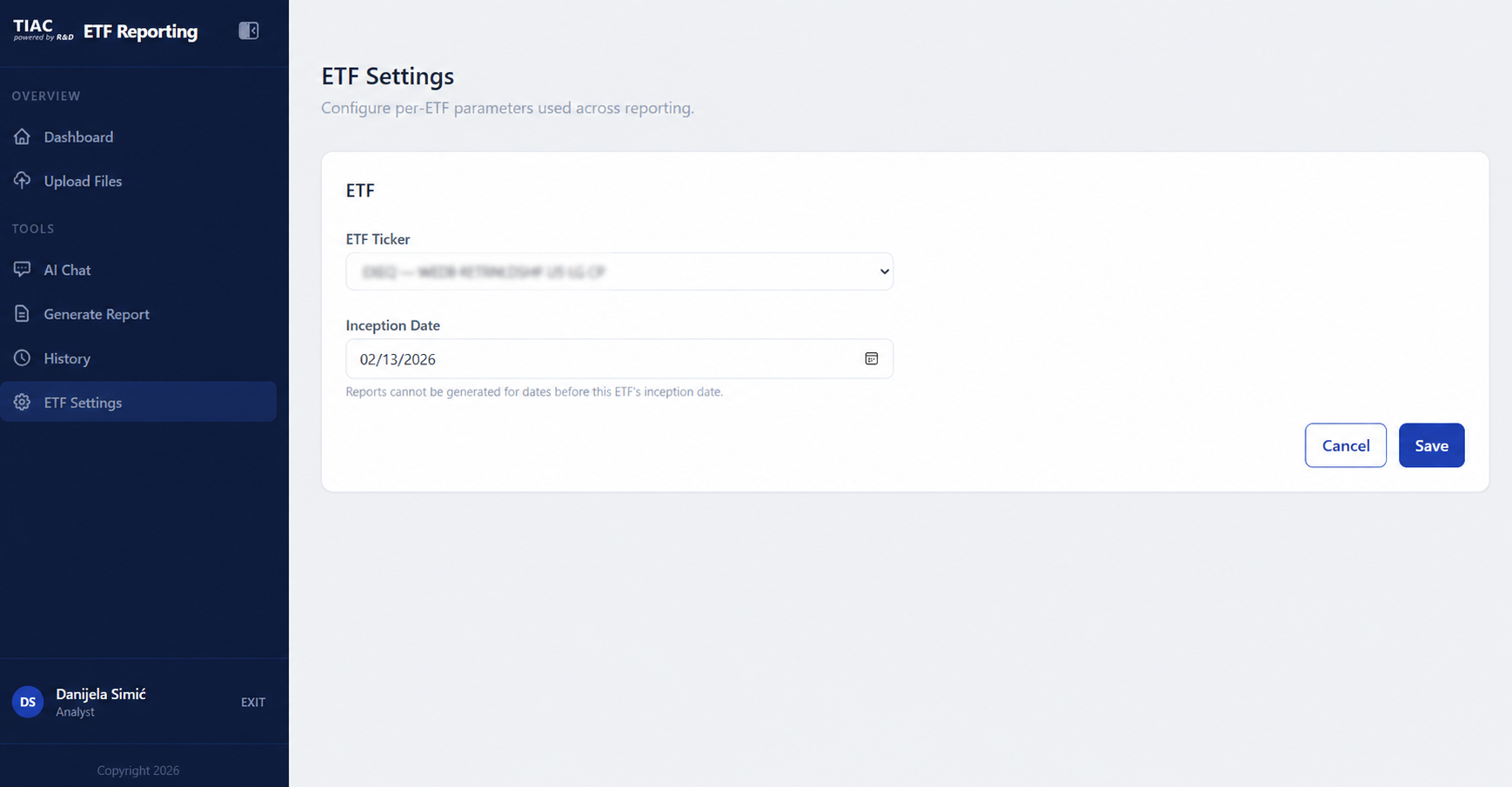Open the ETF Ticker dropdown
Viewport: 1512px width, 787px height.
(619, 271)
